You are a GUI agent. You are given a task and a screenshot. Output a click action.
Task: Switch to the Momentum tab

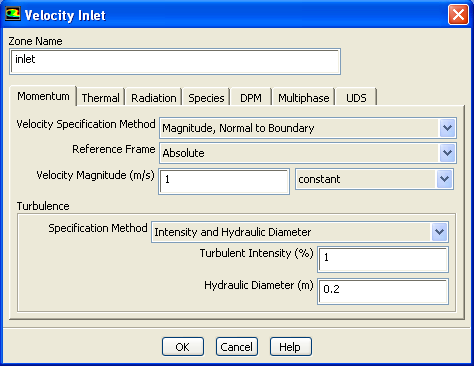click(x=43, y=96)
